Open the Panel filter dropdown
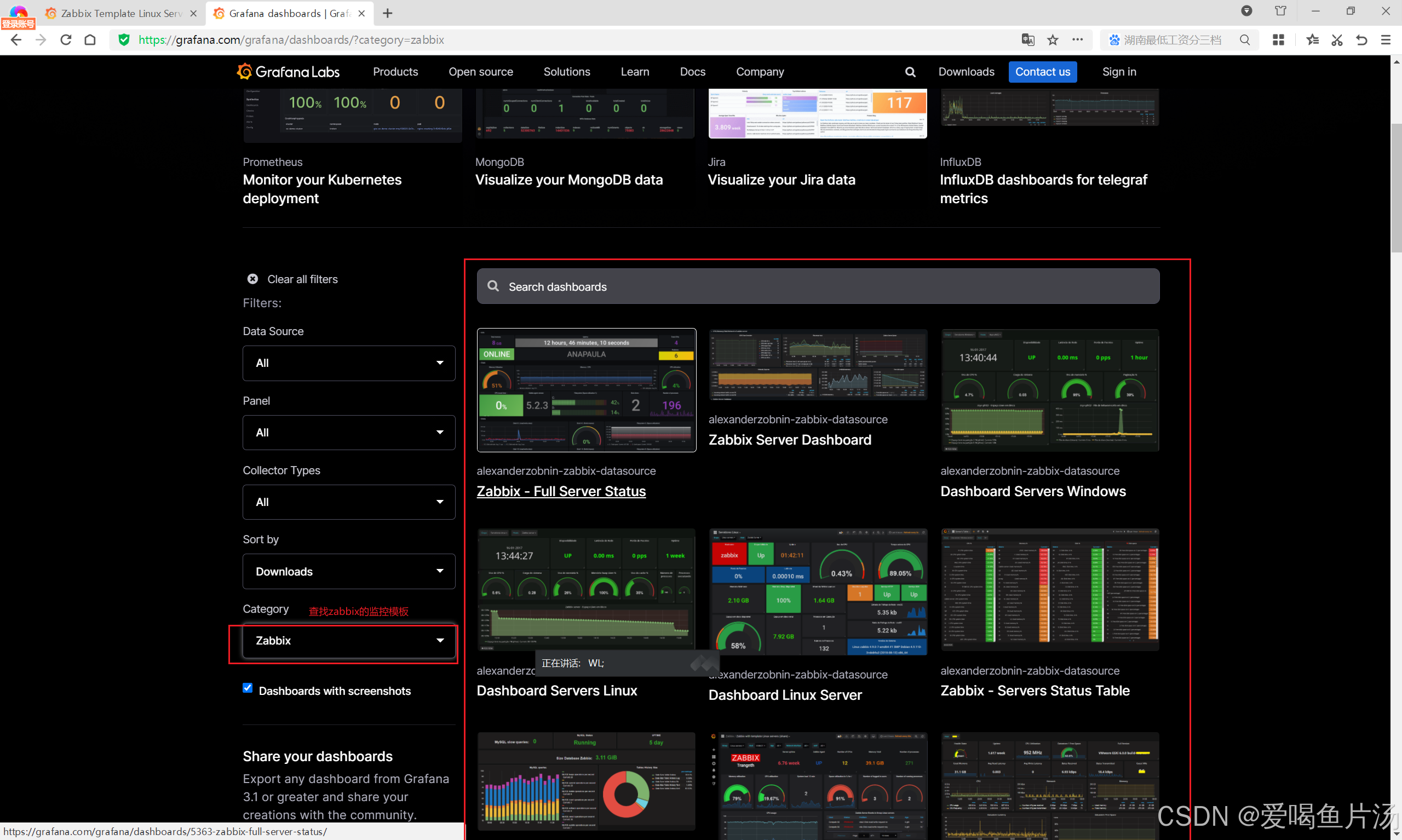The width and height of the screenshot is (1402, 840). pos(349,433)
